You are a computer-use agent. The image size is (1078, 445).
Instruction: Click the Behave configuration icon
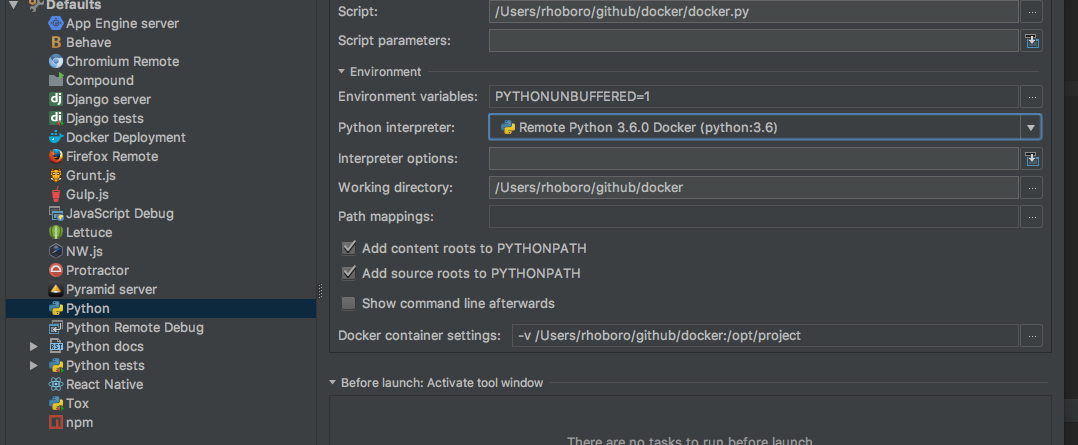click(x=56, y=43)
